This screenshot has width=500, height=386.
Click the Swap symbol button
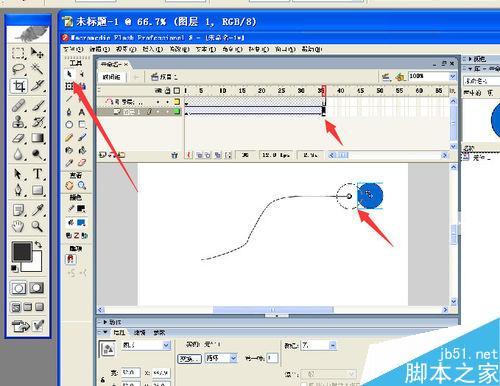point(189,359)
